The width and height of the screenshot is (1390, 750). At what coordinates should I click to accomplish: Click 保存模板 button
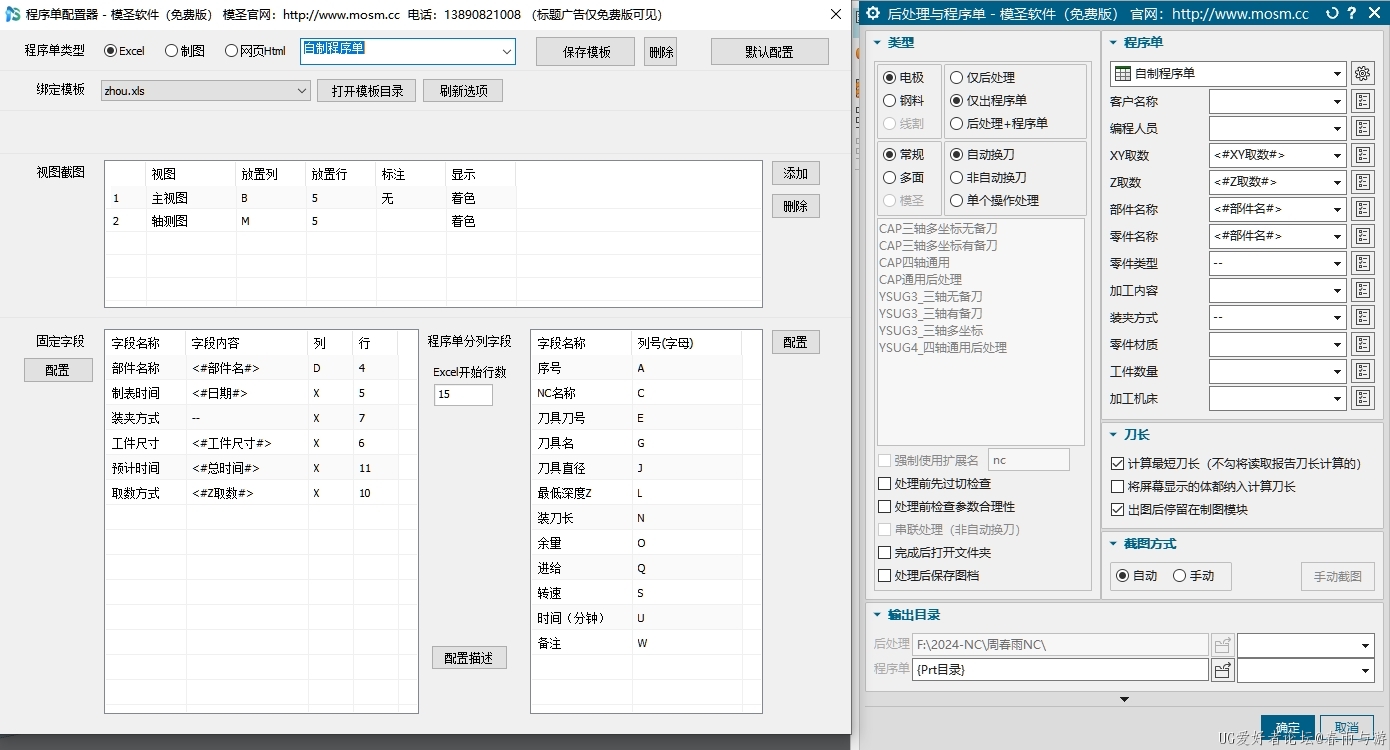pos(586,52)
